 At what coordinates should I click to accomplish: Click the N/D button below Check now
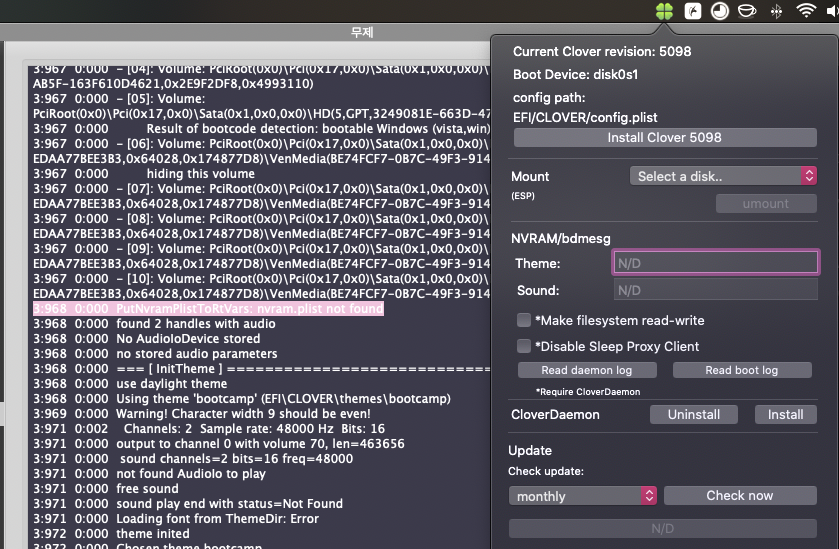[x=662, y=529]
